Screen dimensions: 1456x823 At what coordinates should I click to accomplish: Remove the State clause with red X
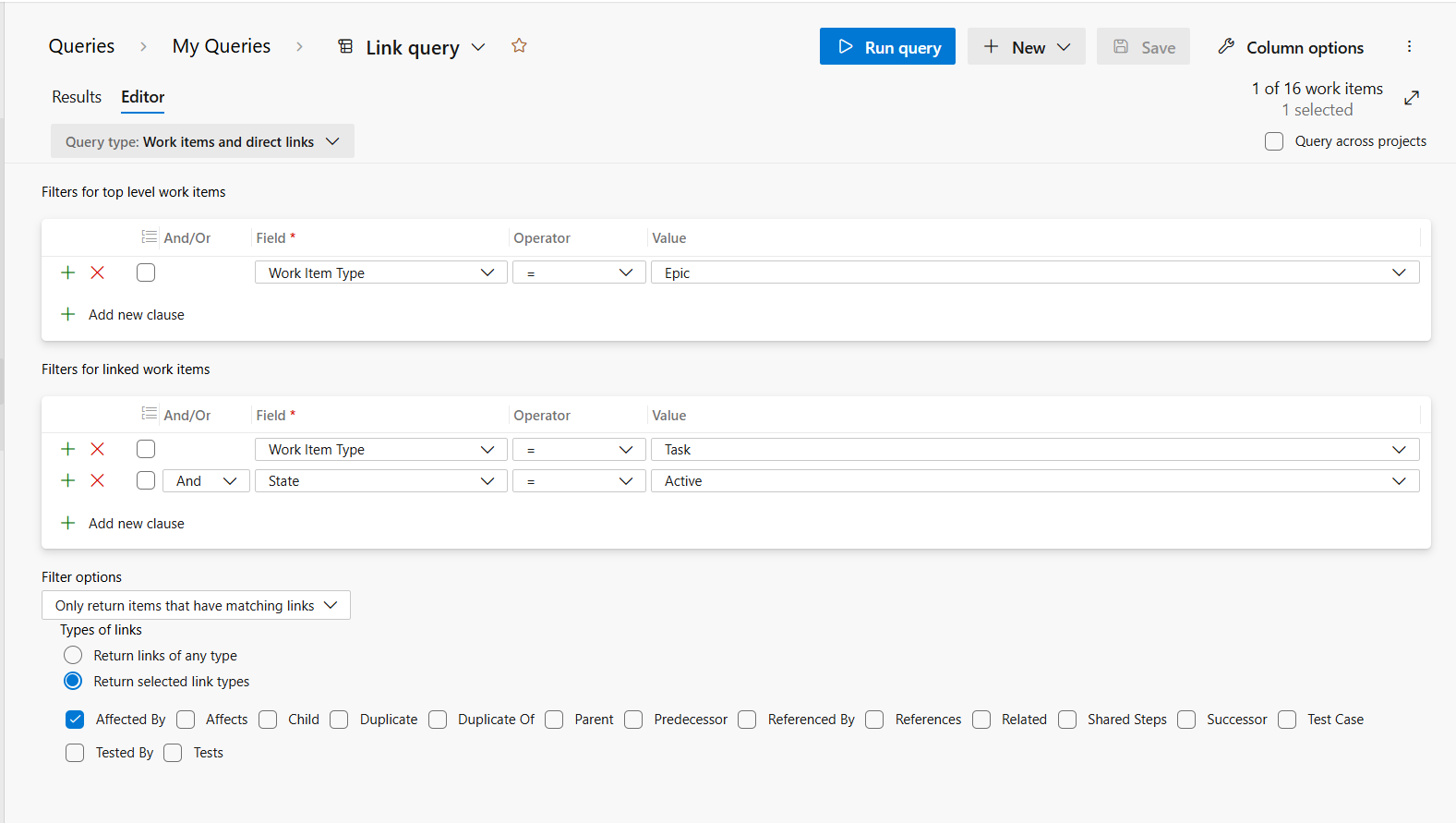(97, 480)
